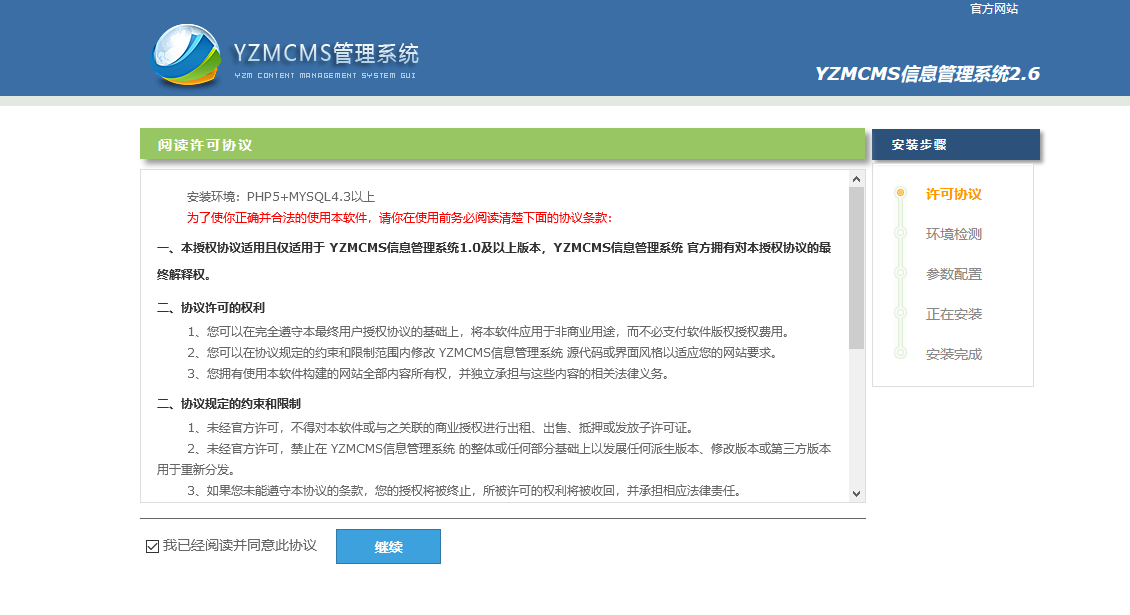Select the 正在安装 step label
The width and height of the screenshot is (1130, 615).
tap(953, 314)
